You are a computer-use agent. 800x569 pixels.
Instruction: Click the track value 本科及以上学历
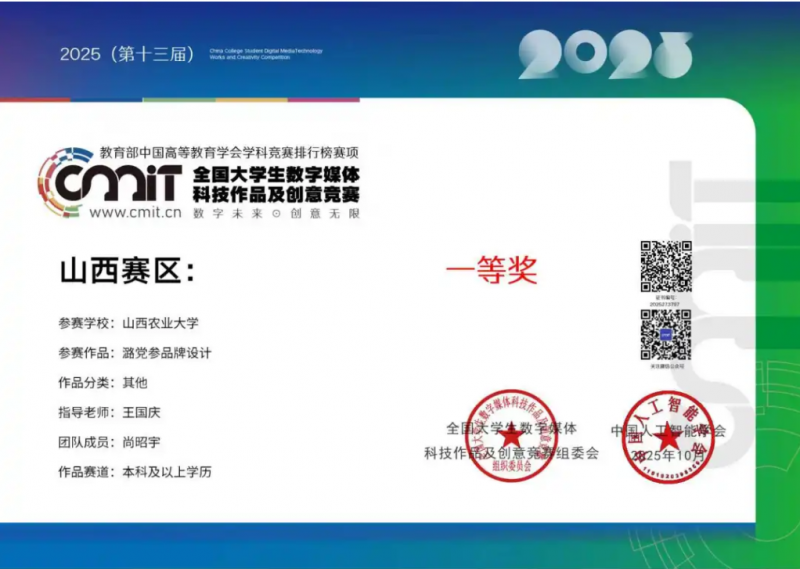(x=166, y=472)
